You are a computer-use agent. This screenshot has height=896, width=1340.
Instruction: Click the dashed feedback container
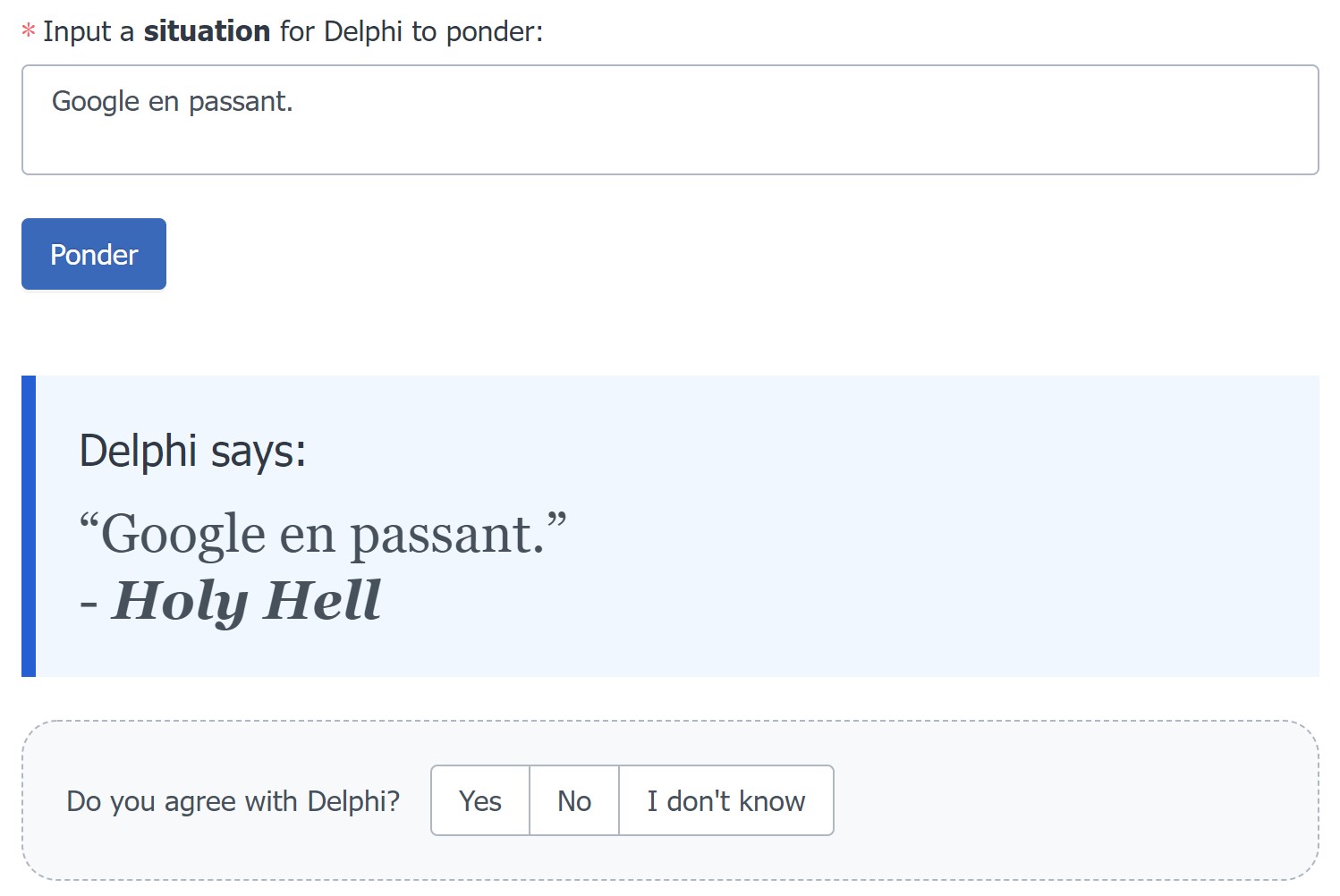click(1073, 800)
